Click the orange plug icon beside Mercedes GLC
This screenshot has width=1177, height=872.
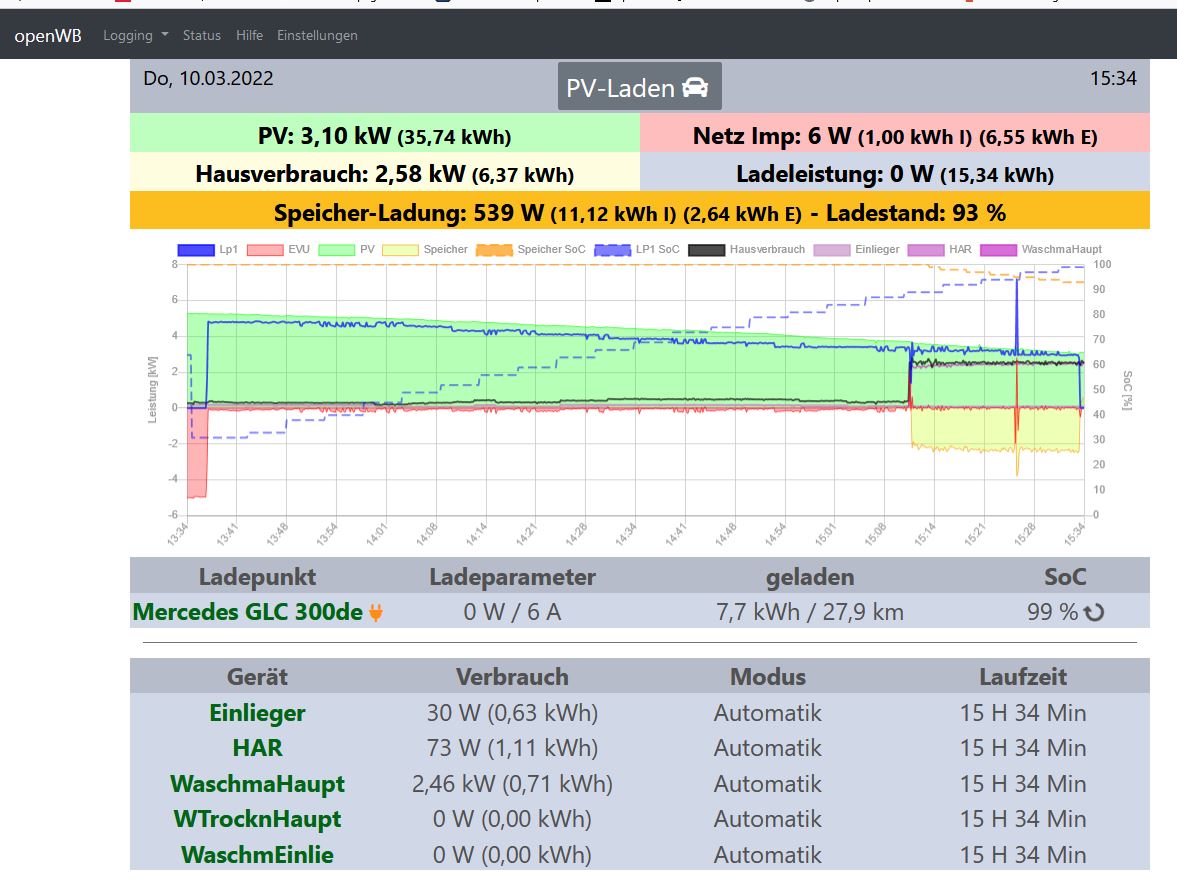point(376,612)
